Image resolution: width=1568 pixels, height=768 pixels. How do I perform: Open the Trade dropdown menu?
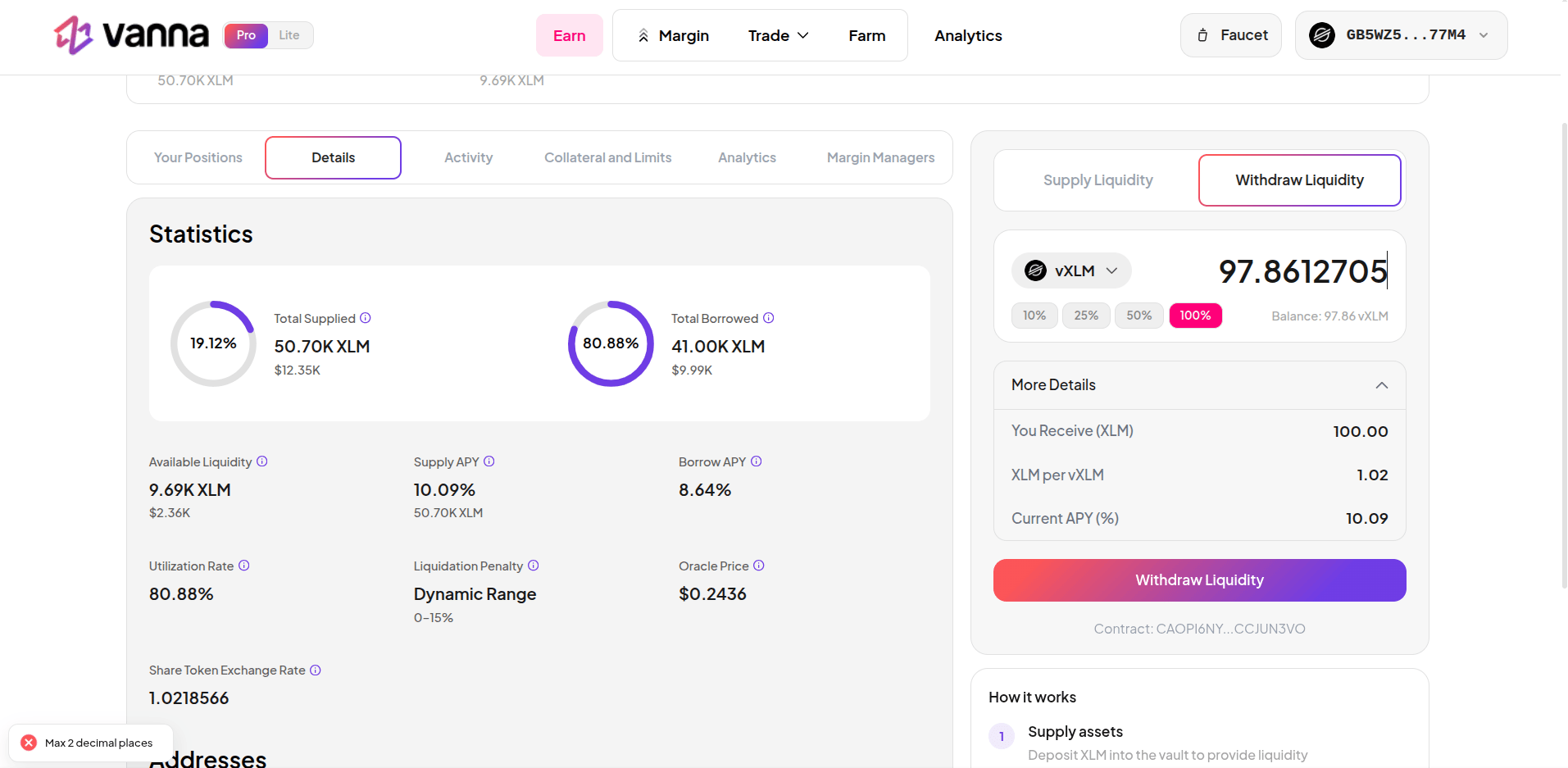(778, 35)
